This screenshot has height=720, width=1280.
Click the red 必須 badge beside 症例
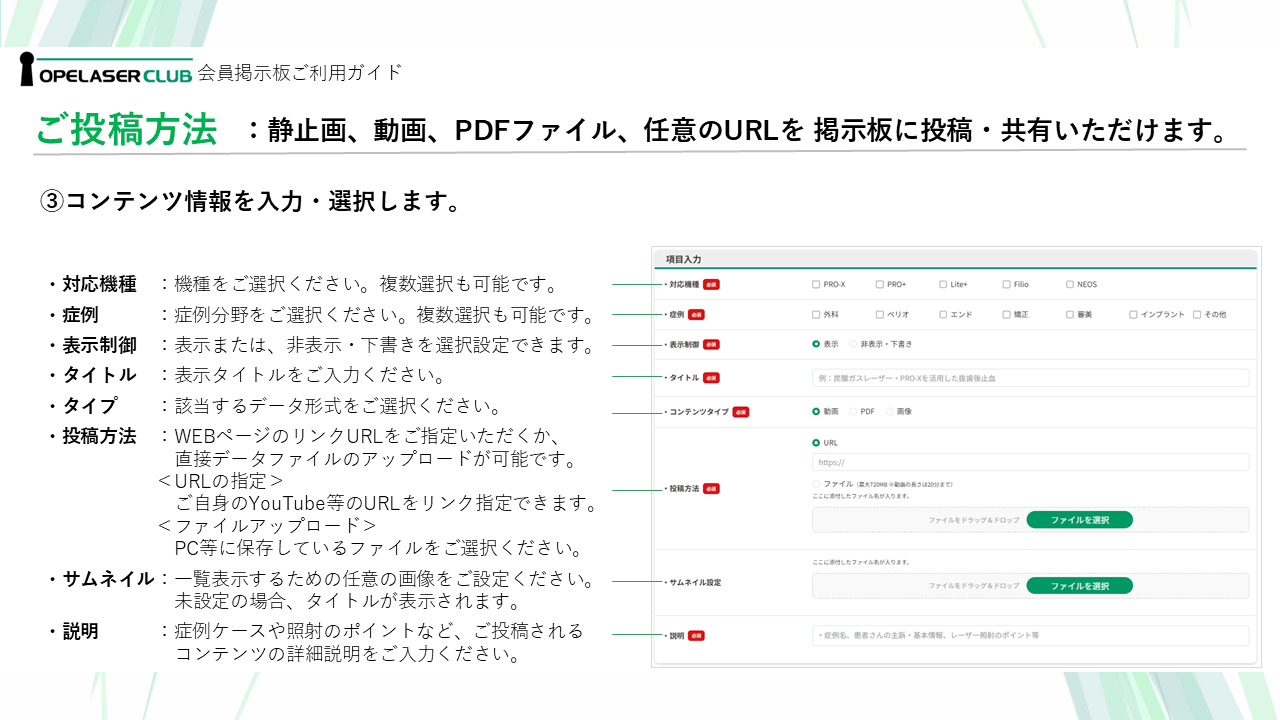(x=696, y=313)
